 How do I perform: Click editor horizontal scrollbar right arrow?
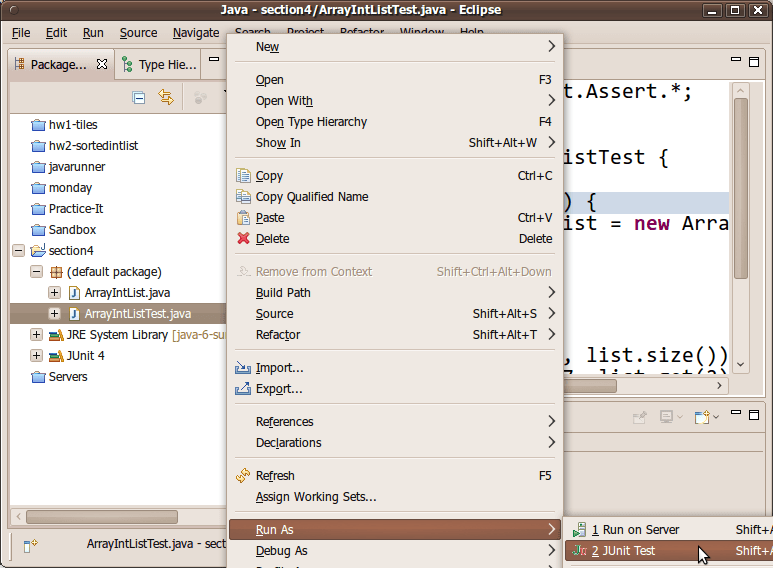720,386
